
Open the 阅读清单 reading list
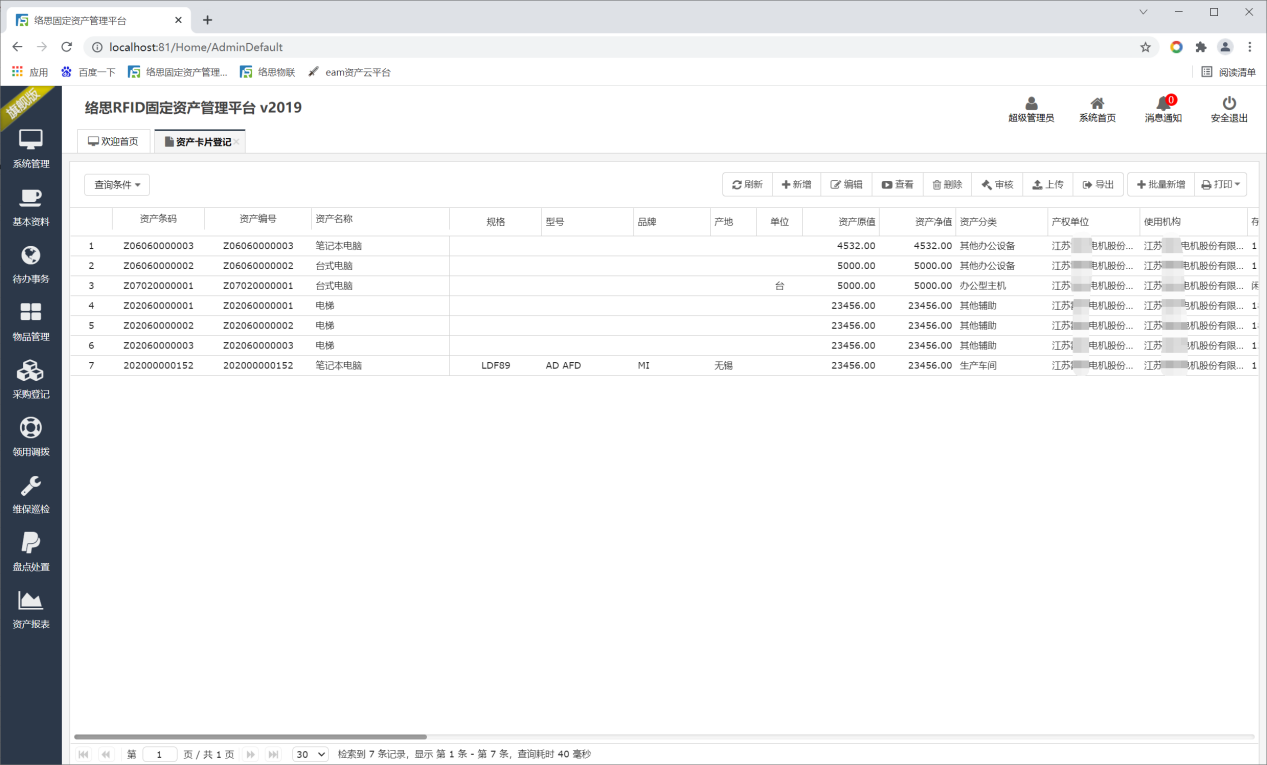tap(1228, 72)
